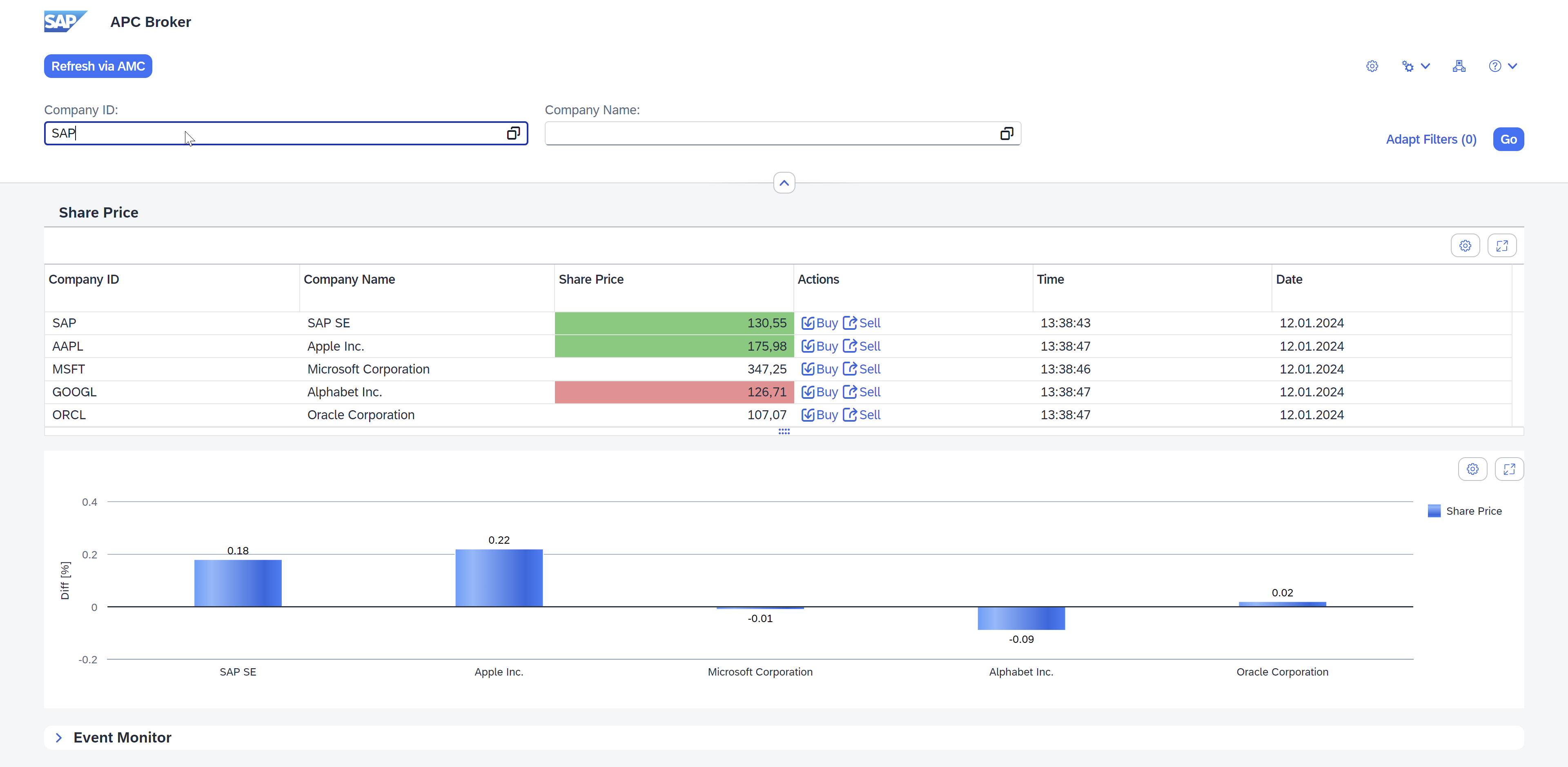1568x767 pixels.
Task: Open value help for Company Name field
Action: tap(1006, 133)
